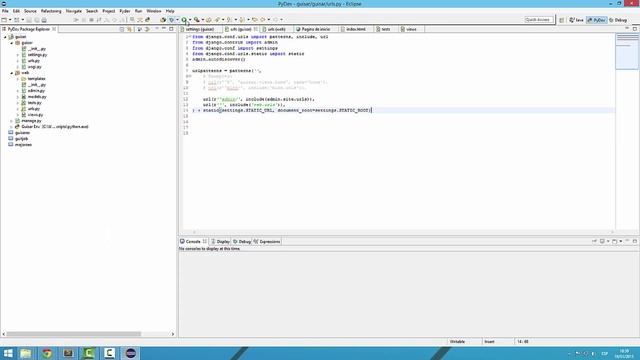Screen dimensions: 640x360
Task: Click the Run external tools icon
Action: pos(197,20)
